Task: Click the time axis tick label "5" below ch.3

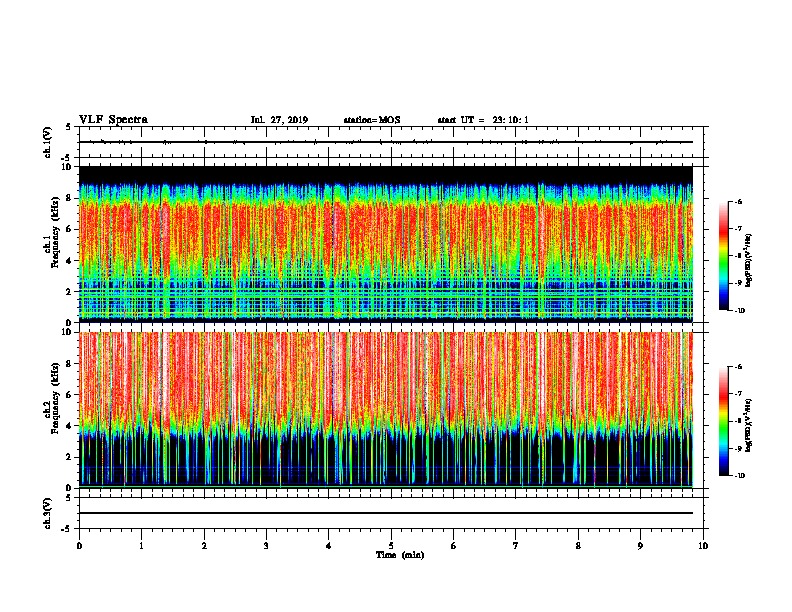Action: (391, 545)
